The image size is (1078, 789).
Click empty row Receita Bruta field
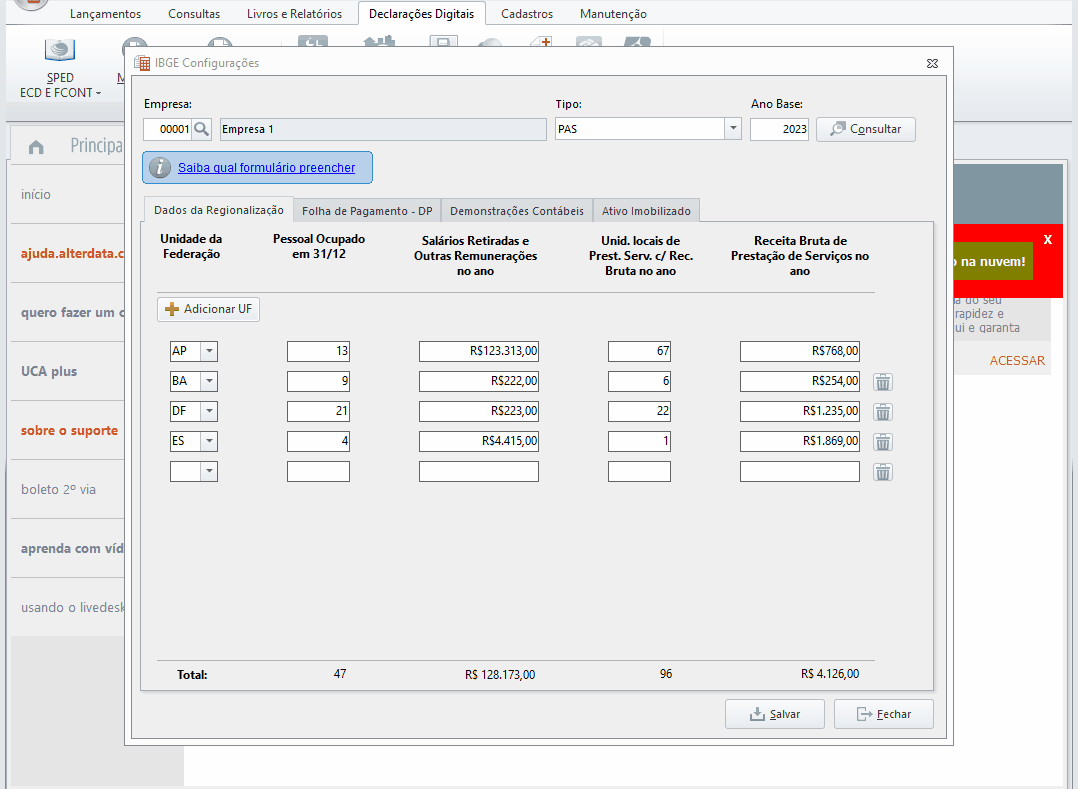tap(800, 471)
